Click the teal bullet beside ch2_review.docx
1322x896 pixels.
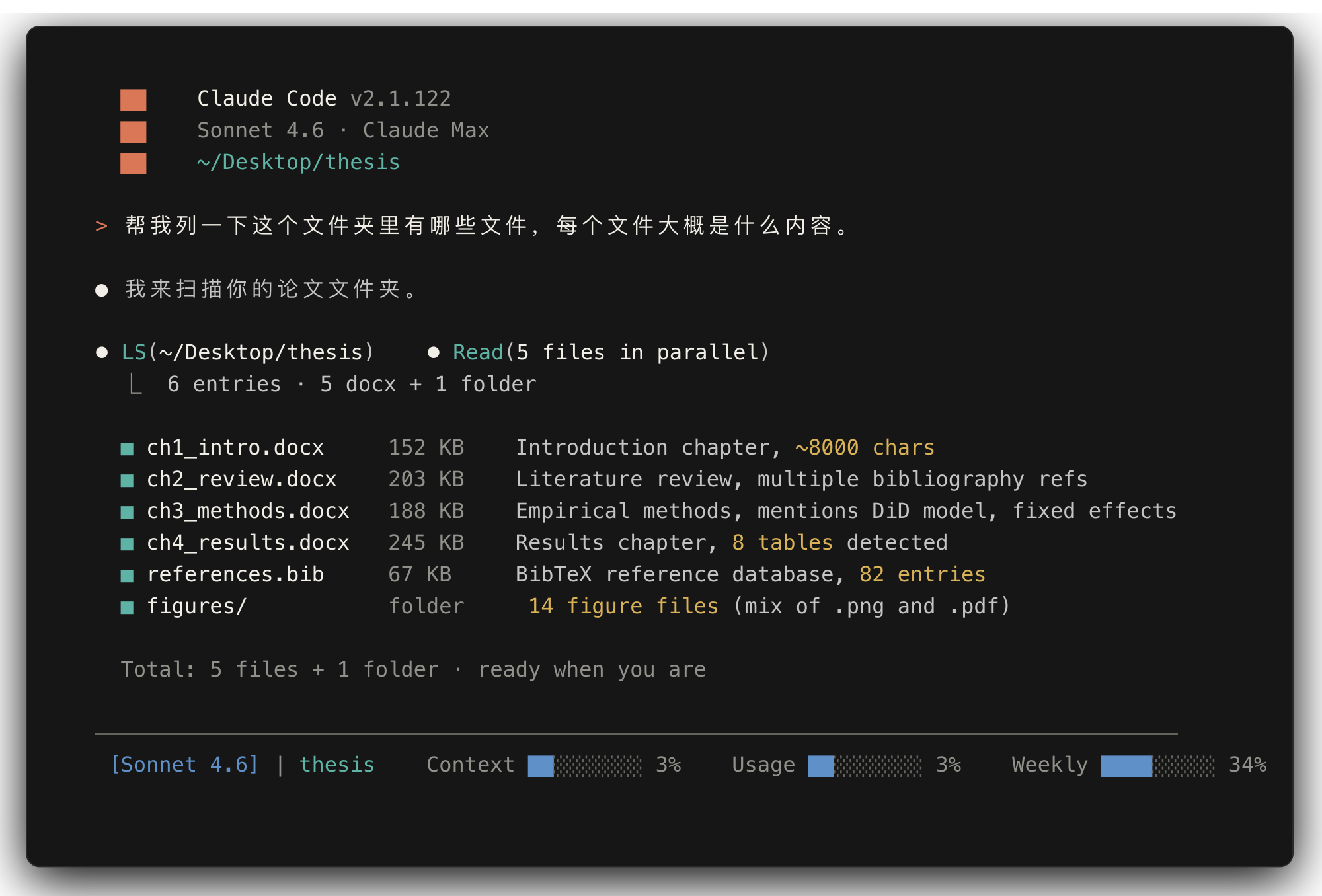(x=127, y=481)
